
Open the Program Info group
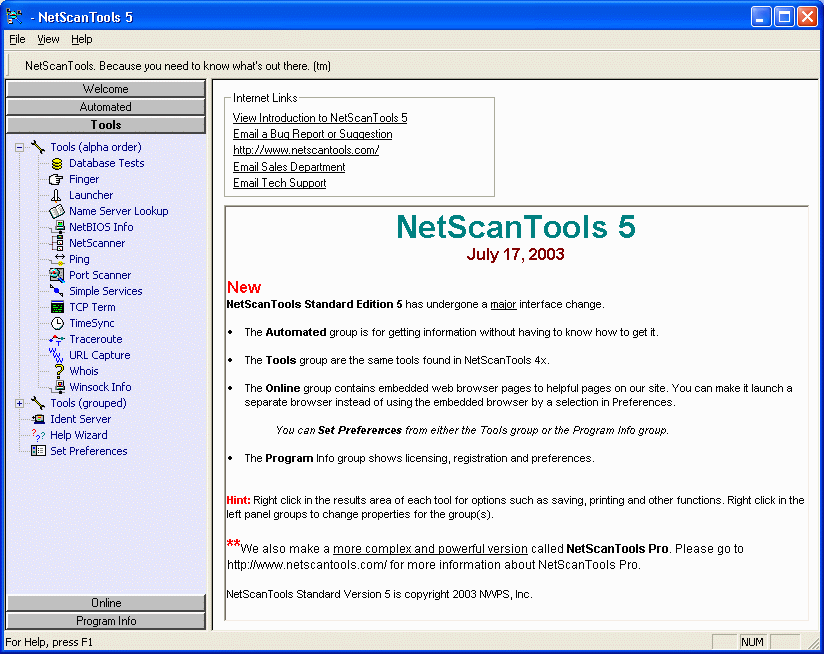(x=106, y=620)
